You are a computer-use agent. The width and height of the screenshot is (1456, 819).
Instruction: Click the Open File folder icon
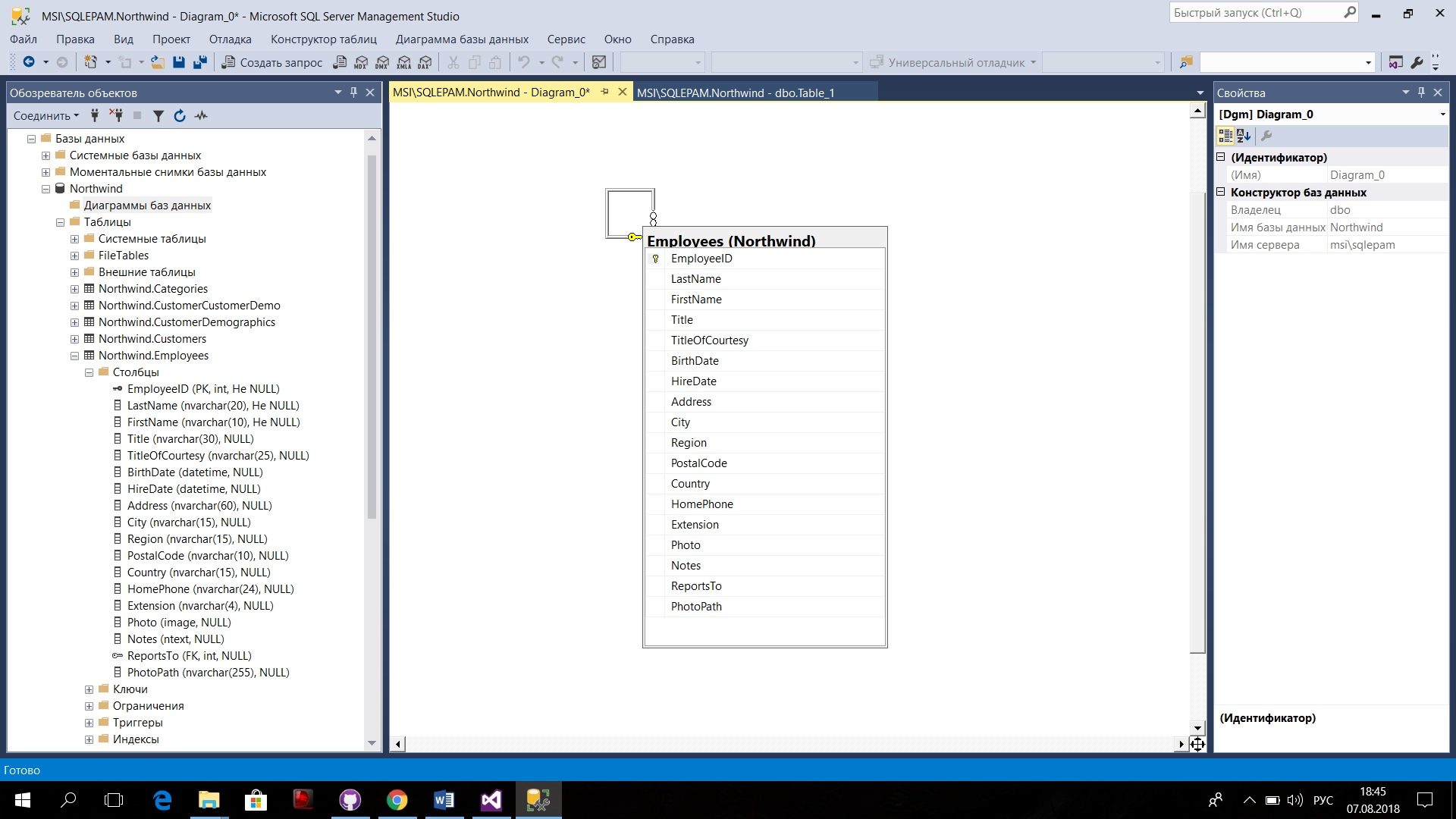pos(158,62)
